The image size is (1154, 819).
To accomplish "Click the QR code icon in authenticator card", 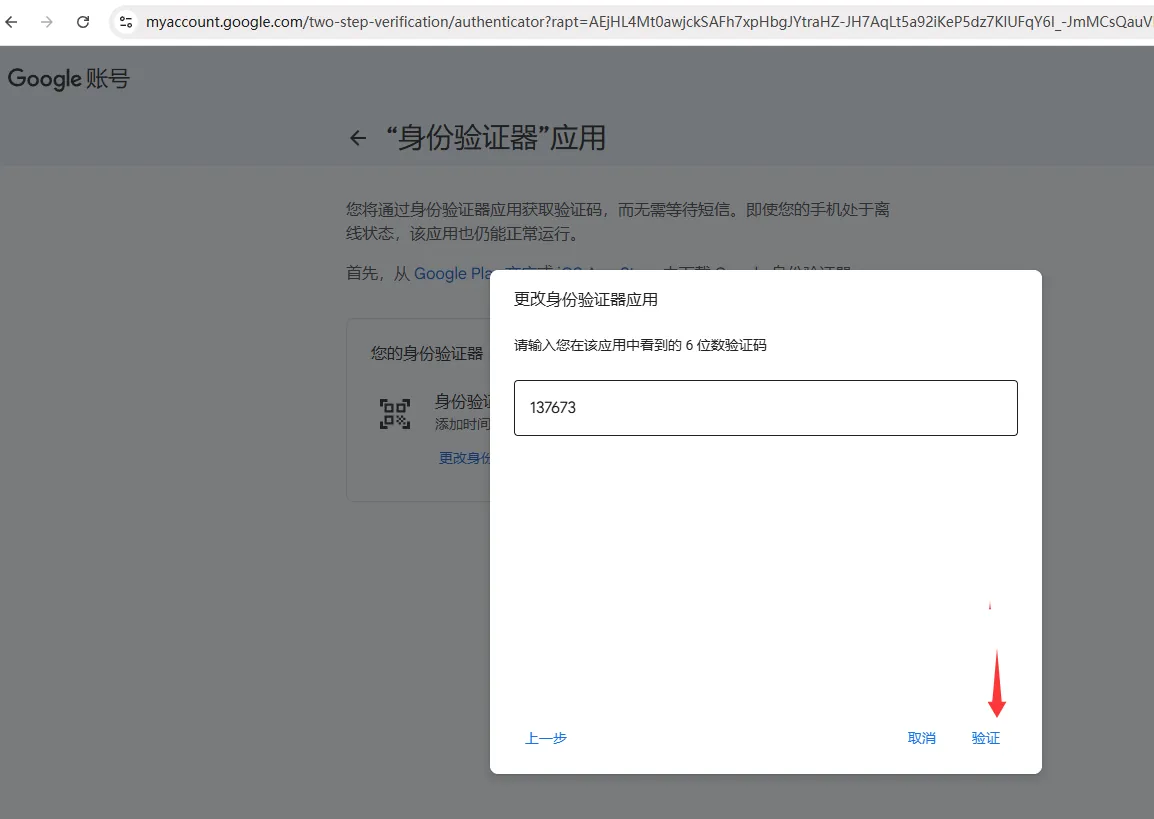I will click(394, 414).
